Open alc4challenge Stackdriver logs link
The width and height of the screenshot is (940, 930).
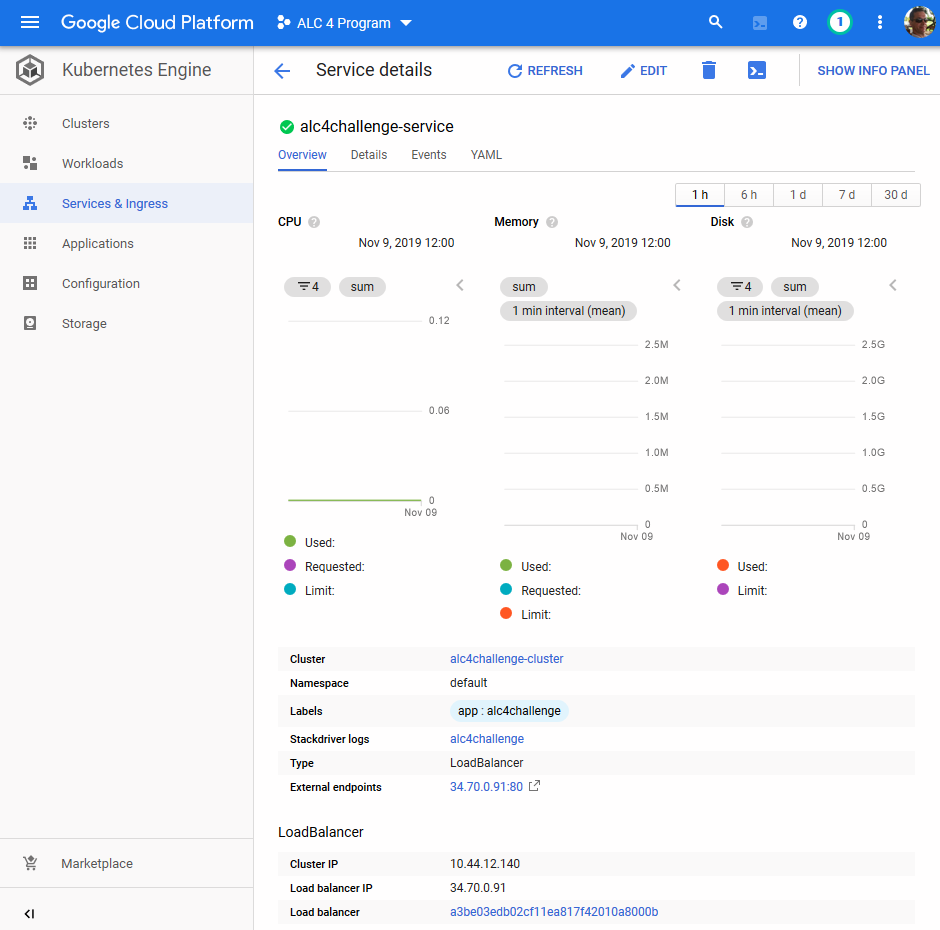click(487, 739)
